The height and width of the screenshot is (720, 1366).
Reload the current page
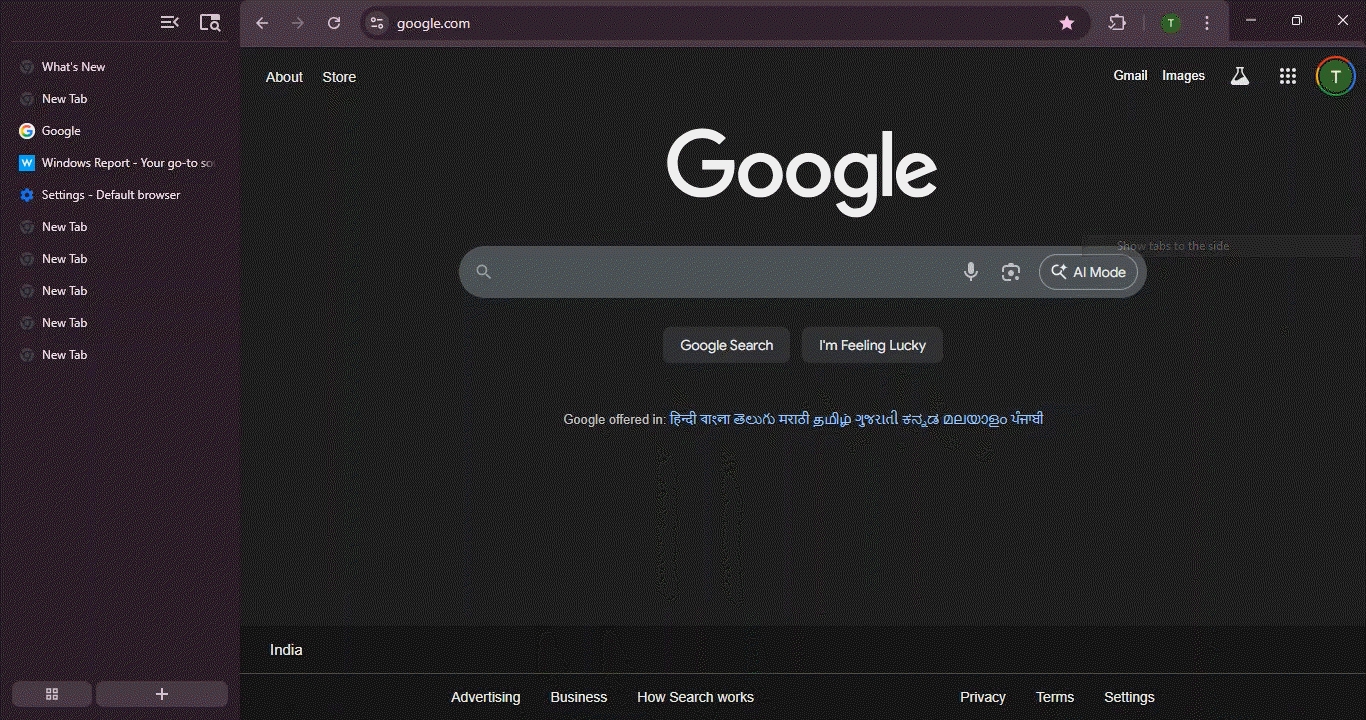(334, 22)
